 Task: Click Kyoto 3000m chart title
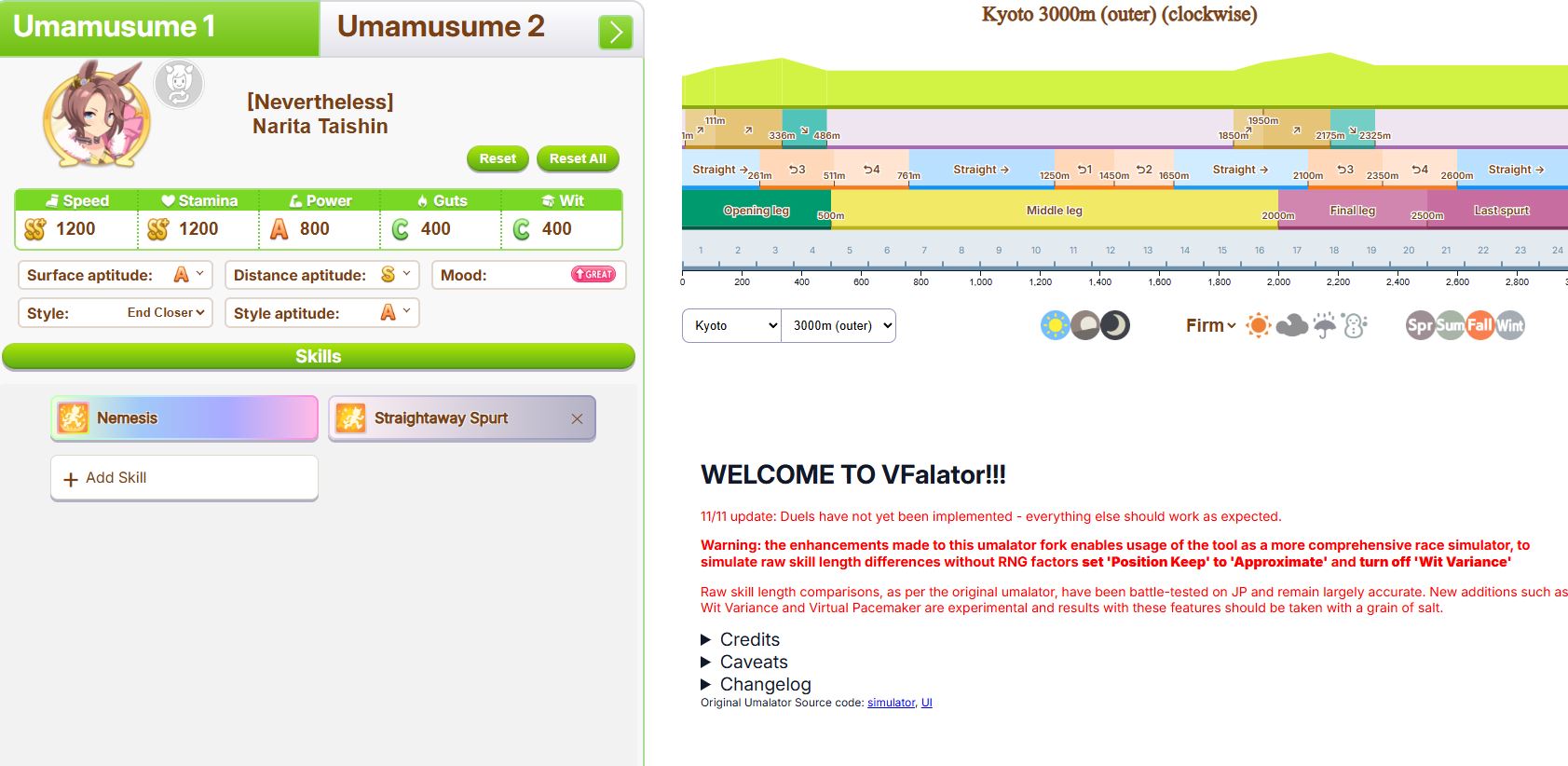1119,14
